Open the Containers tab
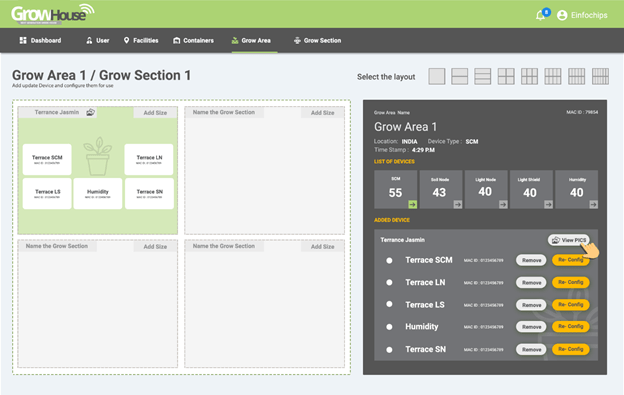The image size is (624, 395). (193, 41)
